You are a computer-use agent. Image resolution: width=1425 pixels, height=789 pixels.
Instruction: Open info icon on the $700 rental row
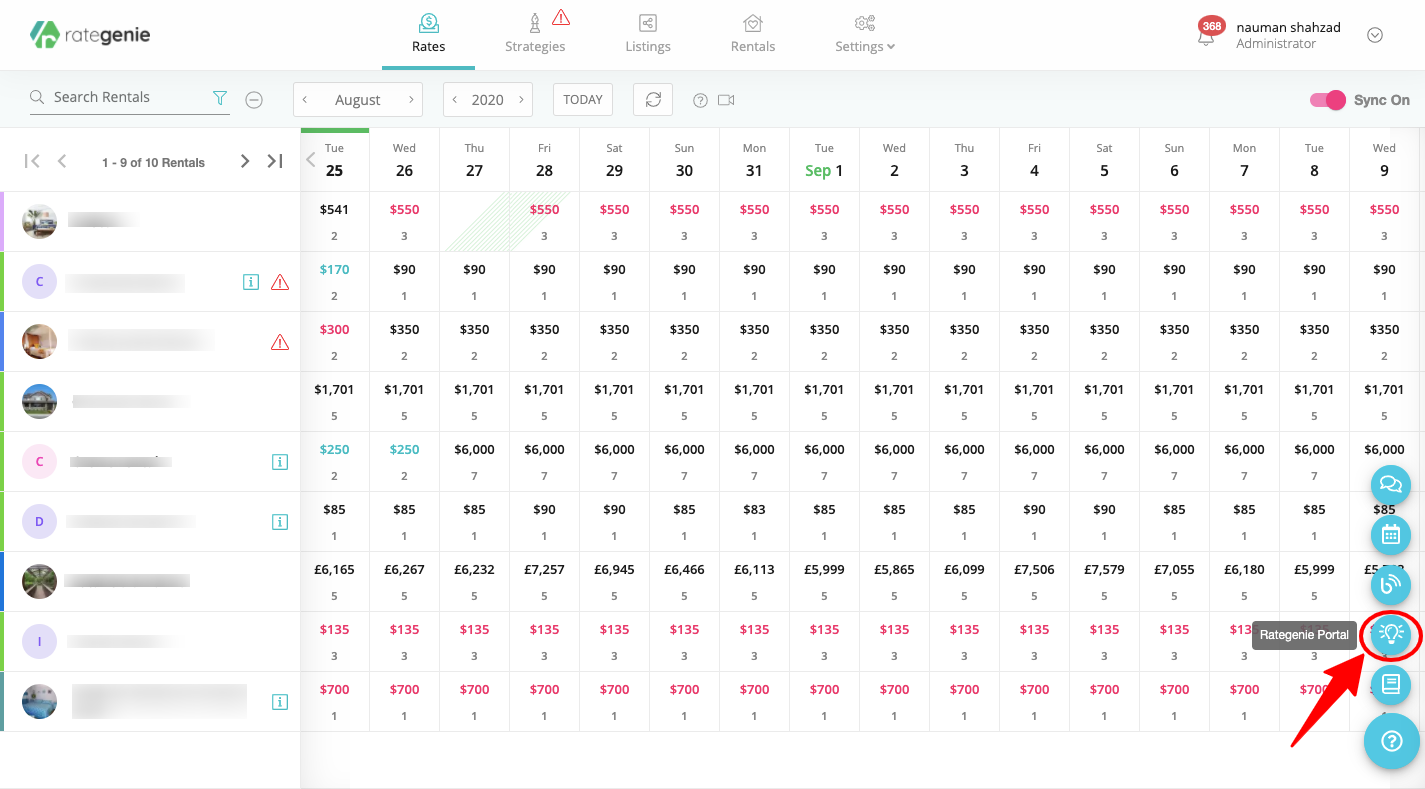(280, 702)
